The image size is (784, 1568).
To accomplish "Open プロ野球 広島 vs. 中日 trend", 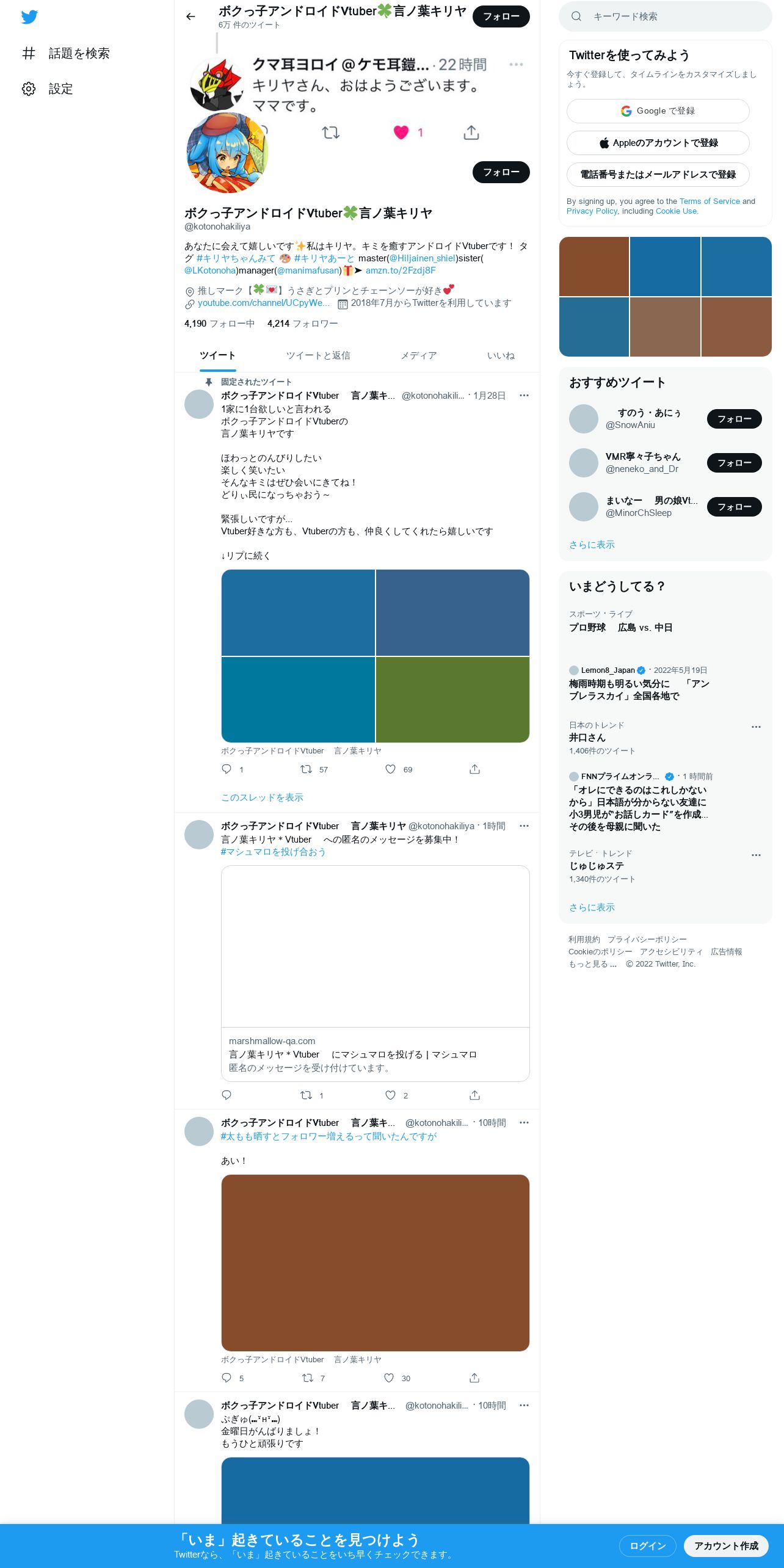I will (621, 628).
